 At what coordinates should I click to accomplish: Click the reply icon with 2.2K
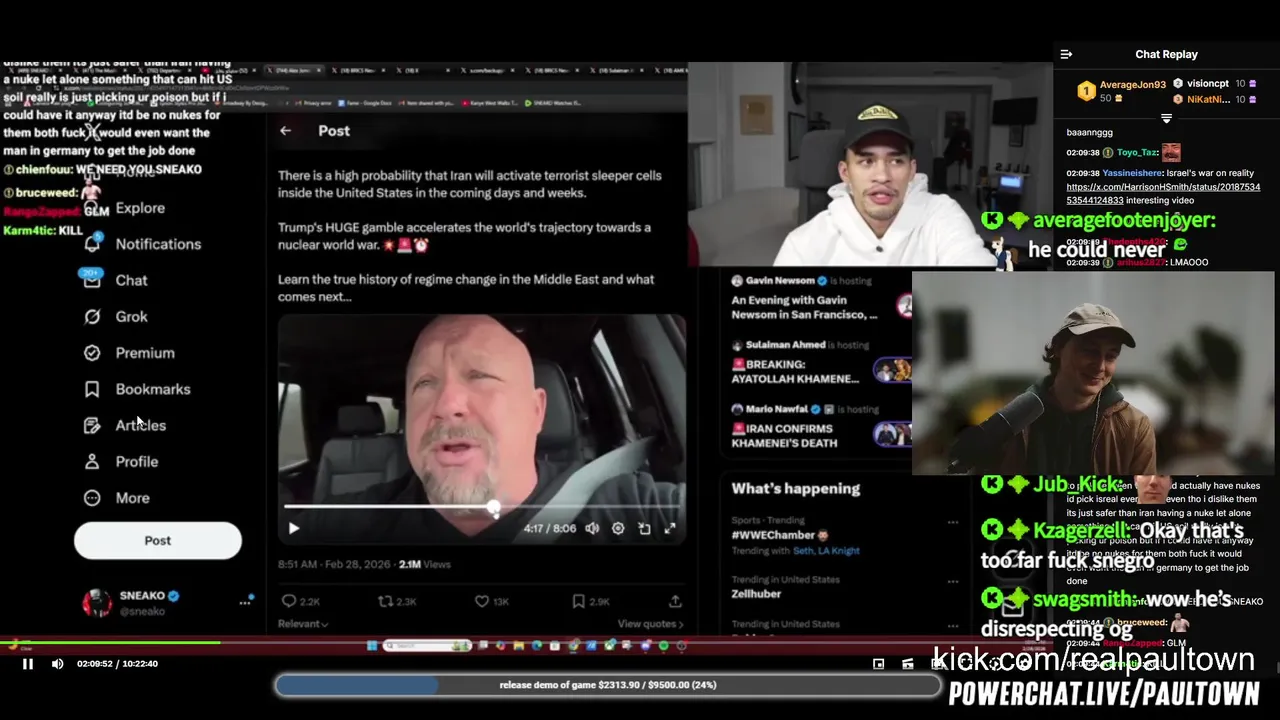(289, 601)
